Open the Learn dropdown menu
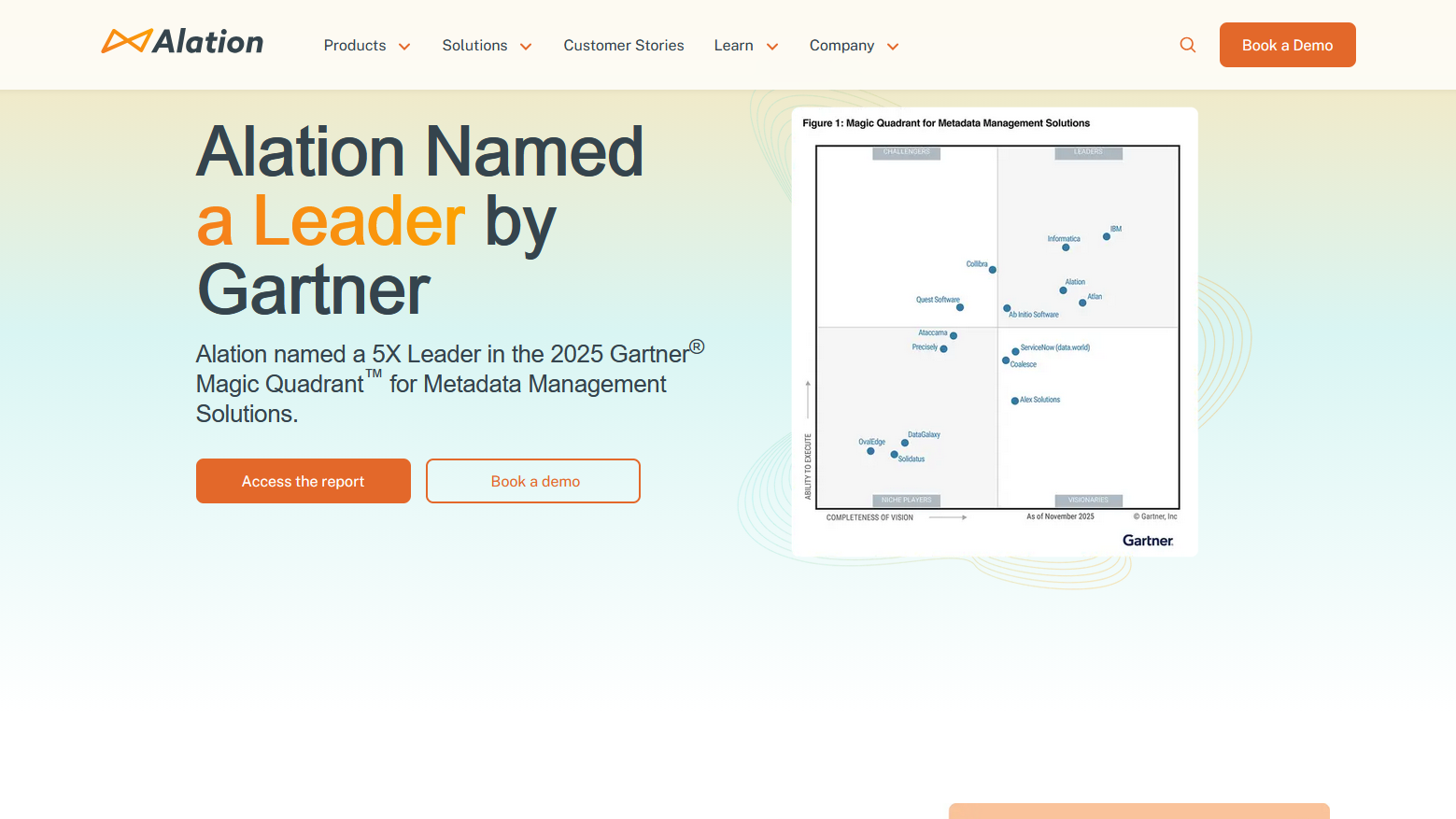This screenshot has height=819, width=1456. (x=745, y=45)
